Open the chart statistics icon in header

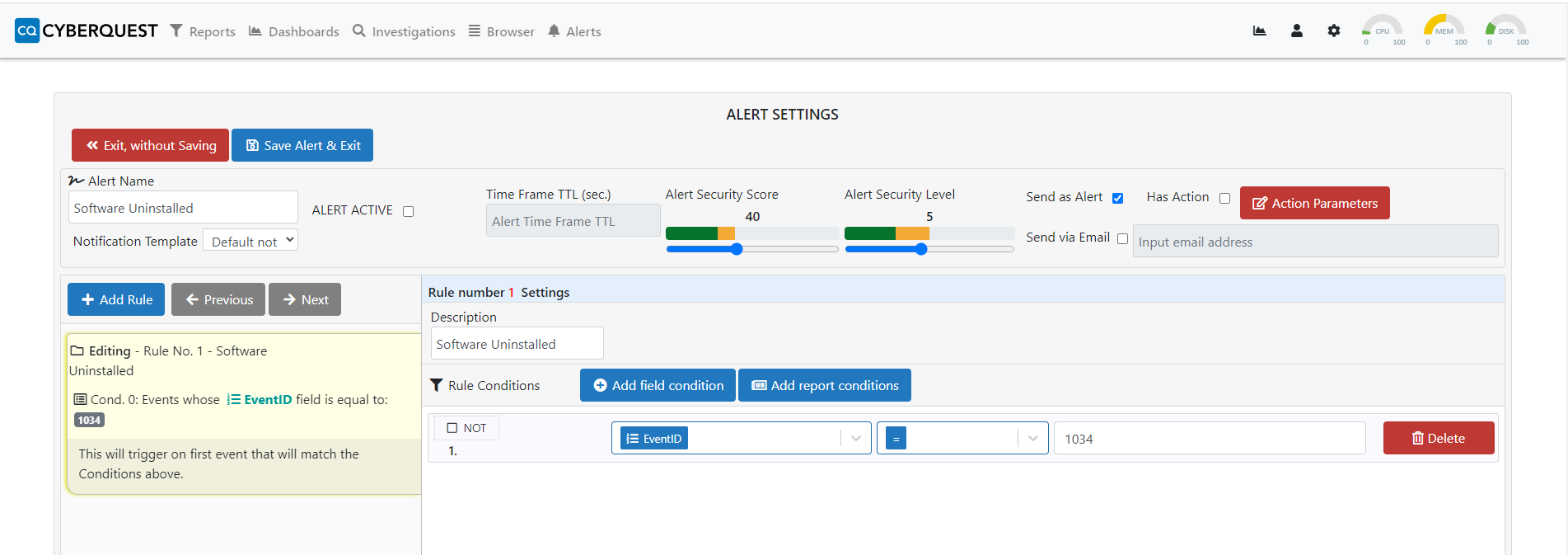click(x=1259, y=31)
